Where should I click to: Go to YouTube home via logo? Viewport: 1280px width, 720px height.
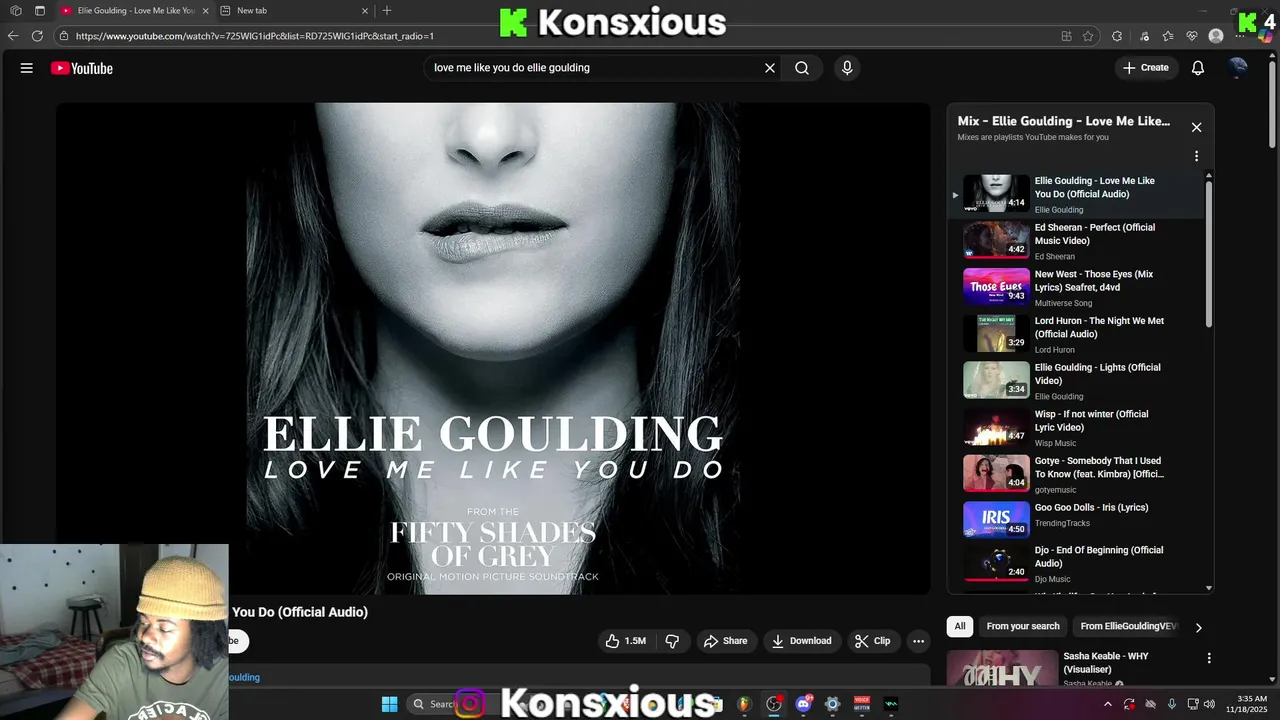[82, 68]
